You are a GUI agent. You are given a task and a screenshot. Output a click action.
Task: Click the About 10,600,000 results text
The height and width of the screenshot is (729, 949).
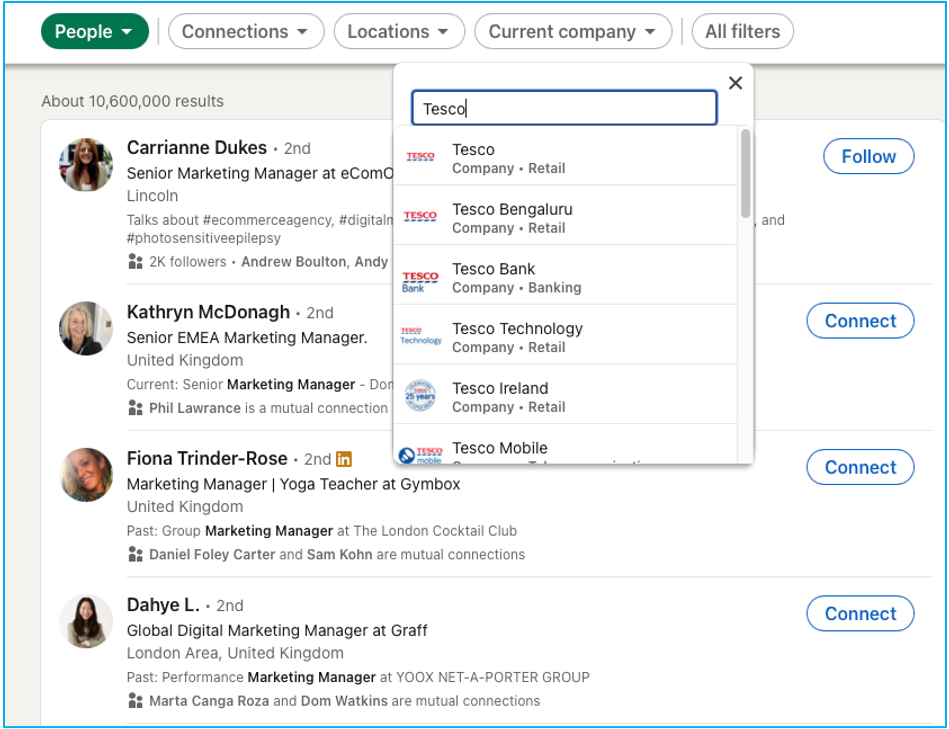[x=133, y=101]
